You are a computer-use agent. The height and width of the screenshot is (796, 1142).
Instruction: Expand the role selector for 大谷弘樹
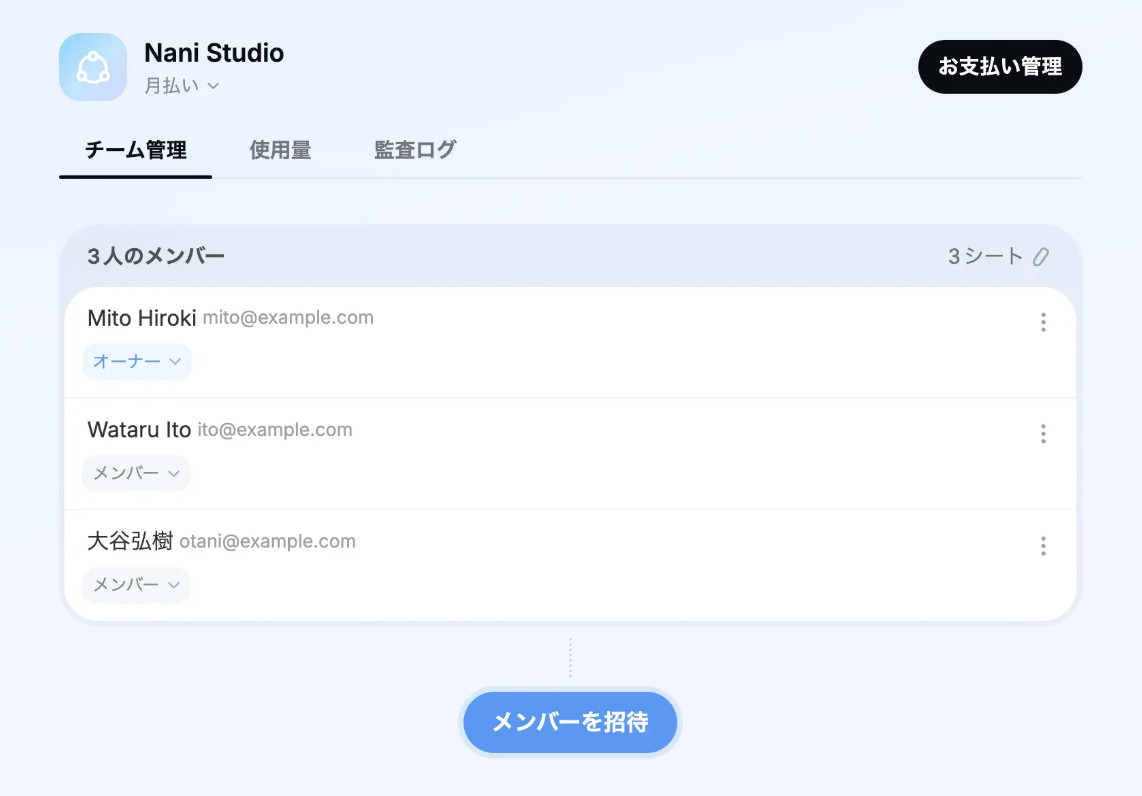coord(135,585)
